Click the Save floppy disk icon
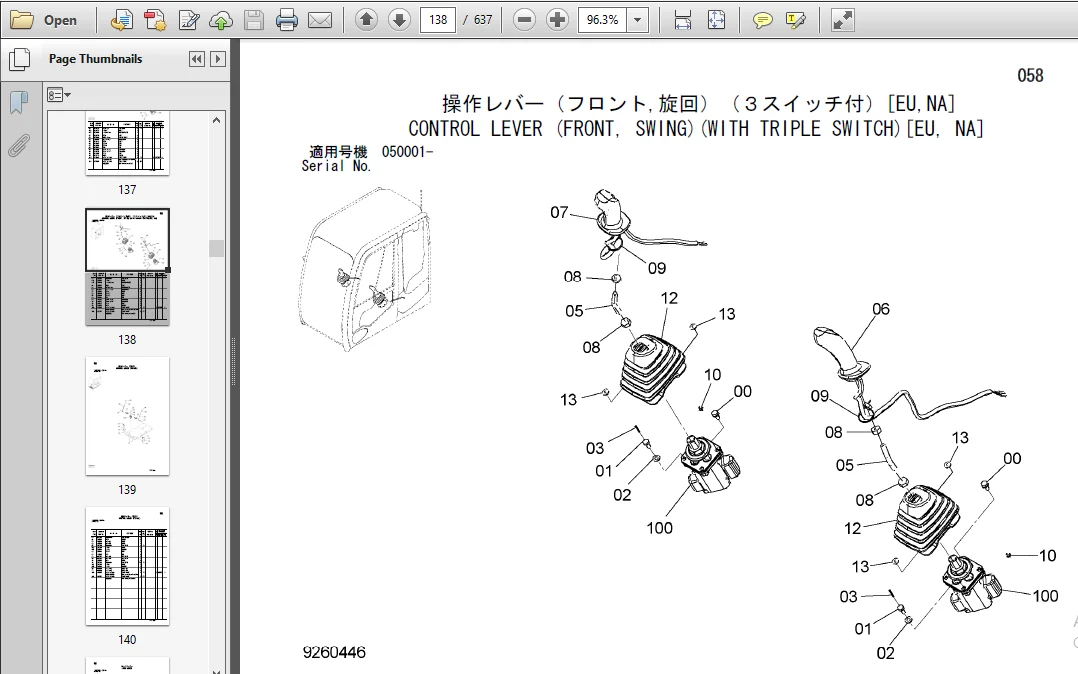 click(x=254, y=20)
